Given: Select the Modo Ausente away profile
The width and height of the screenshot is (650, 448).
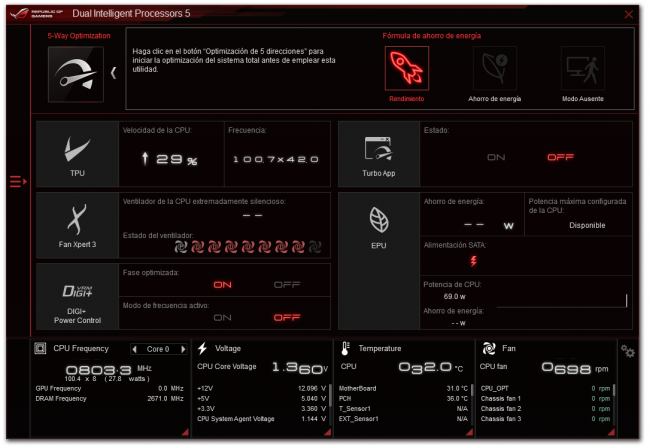Looking at the screenshot, I should point(582,68).
